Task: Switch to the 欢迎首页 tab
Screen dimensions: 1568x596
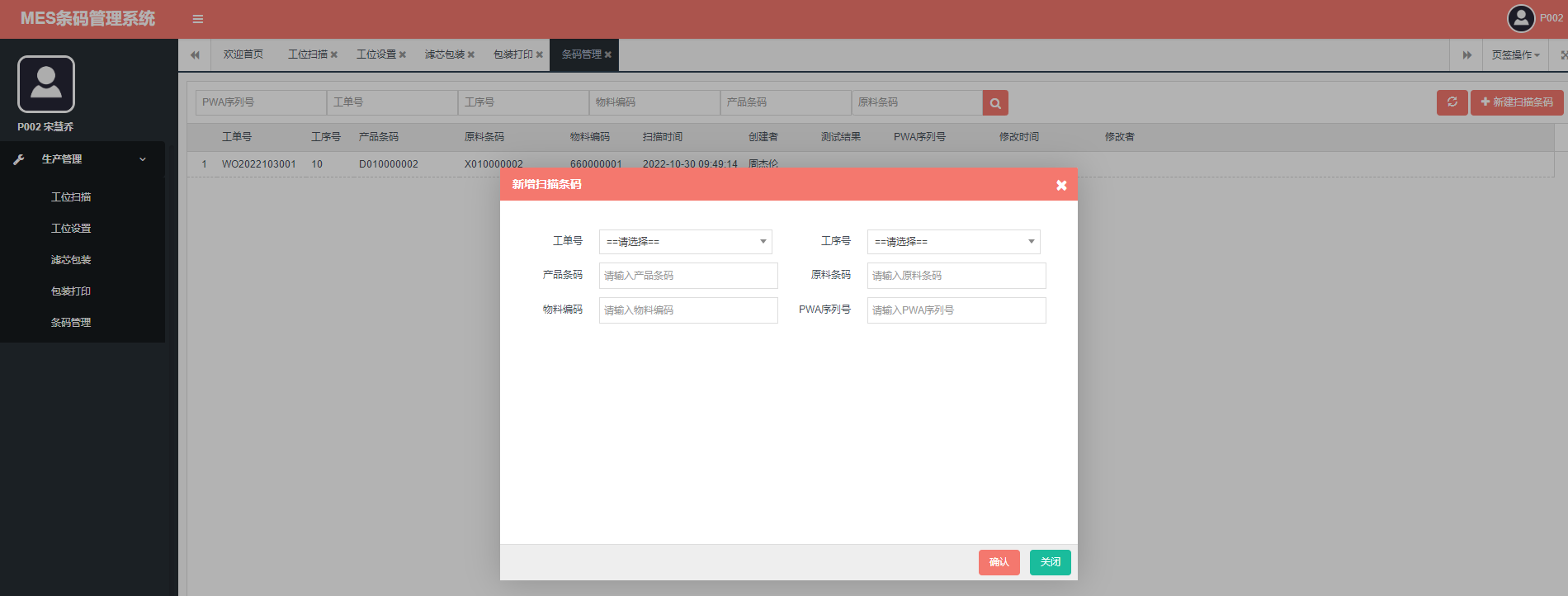Action: (x=243, y=54)
